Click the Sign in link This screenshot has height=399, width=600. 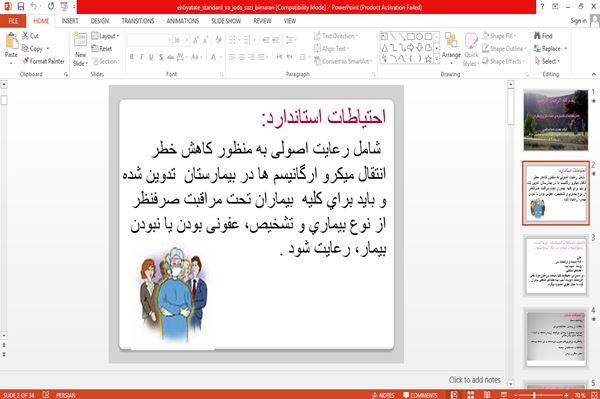click(x=578, y=21)
